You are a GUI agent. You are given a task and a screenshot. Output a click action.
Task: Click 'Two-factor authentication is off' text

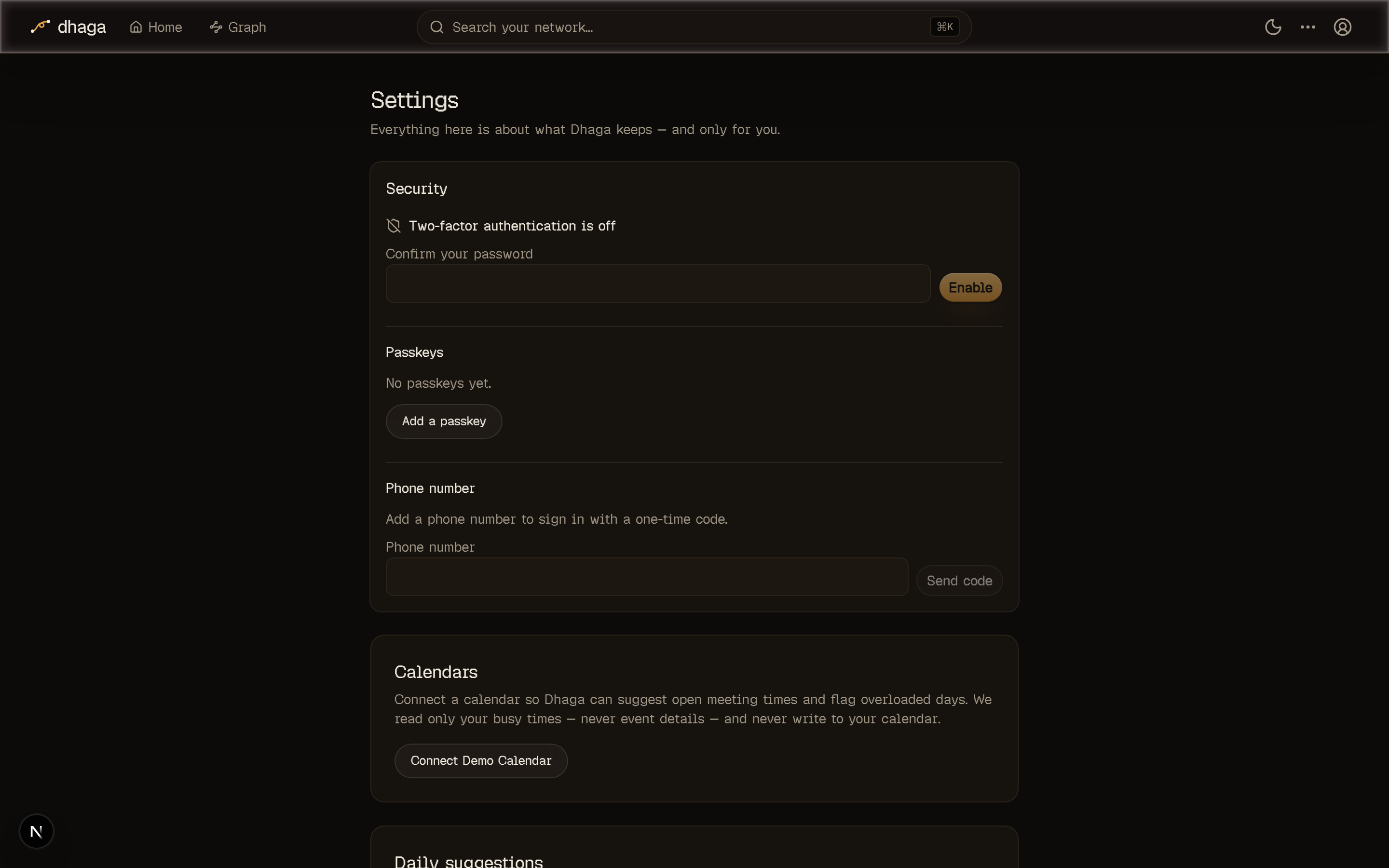pos(512,226)
